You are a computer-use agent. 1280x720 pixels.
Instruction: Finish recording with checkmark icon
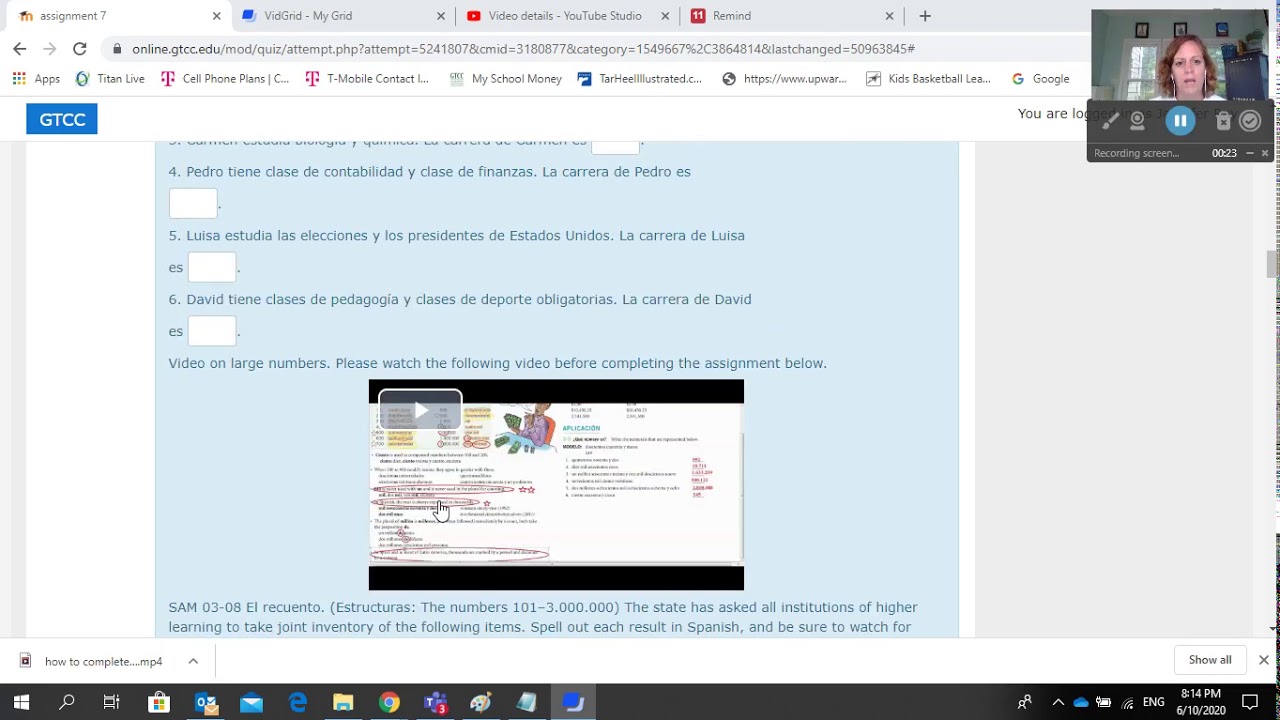pos(1250,121)
